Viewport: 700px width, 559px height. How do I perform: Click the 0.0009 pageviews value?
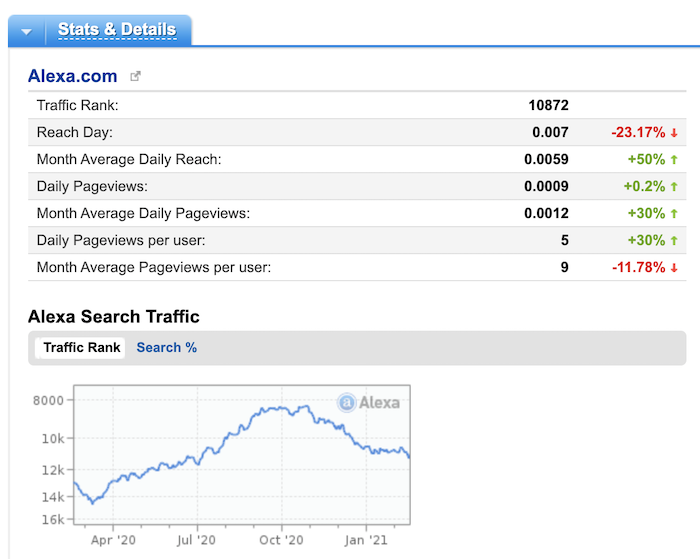546,186
